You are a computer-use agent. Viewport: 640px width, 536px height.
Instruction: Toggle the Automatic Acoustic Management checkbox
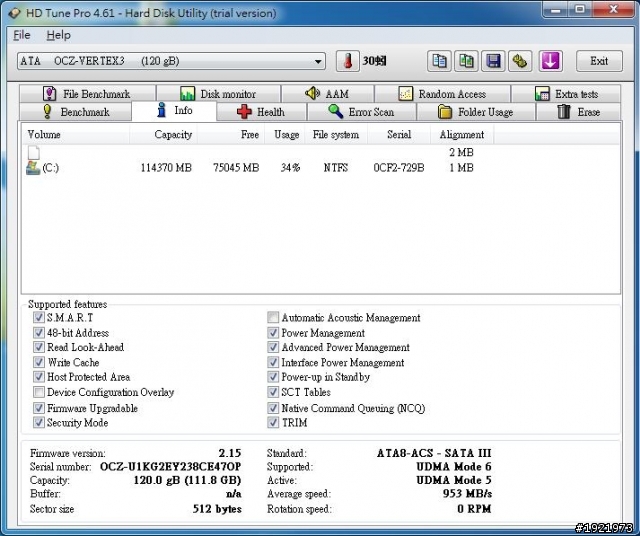(273, 318)
